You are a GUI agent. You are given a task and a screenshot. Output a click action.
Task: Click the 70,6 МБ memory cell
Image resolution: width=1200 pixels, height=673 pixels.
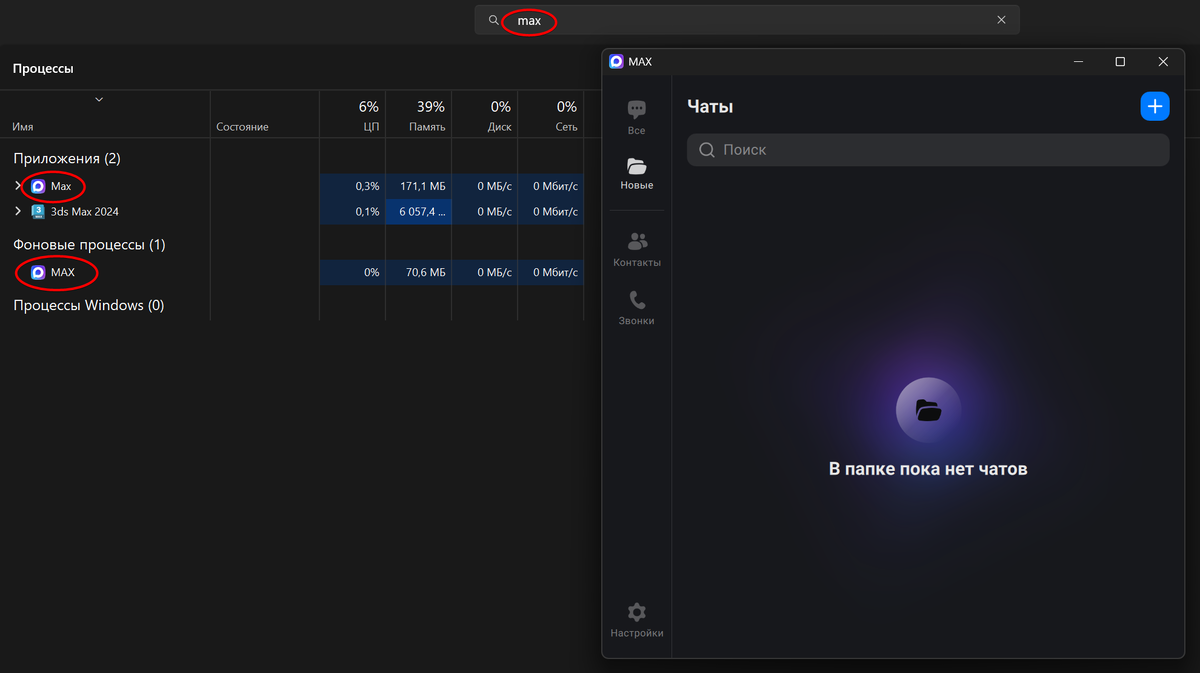pyautogui.click(x=418, y=272)
